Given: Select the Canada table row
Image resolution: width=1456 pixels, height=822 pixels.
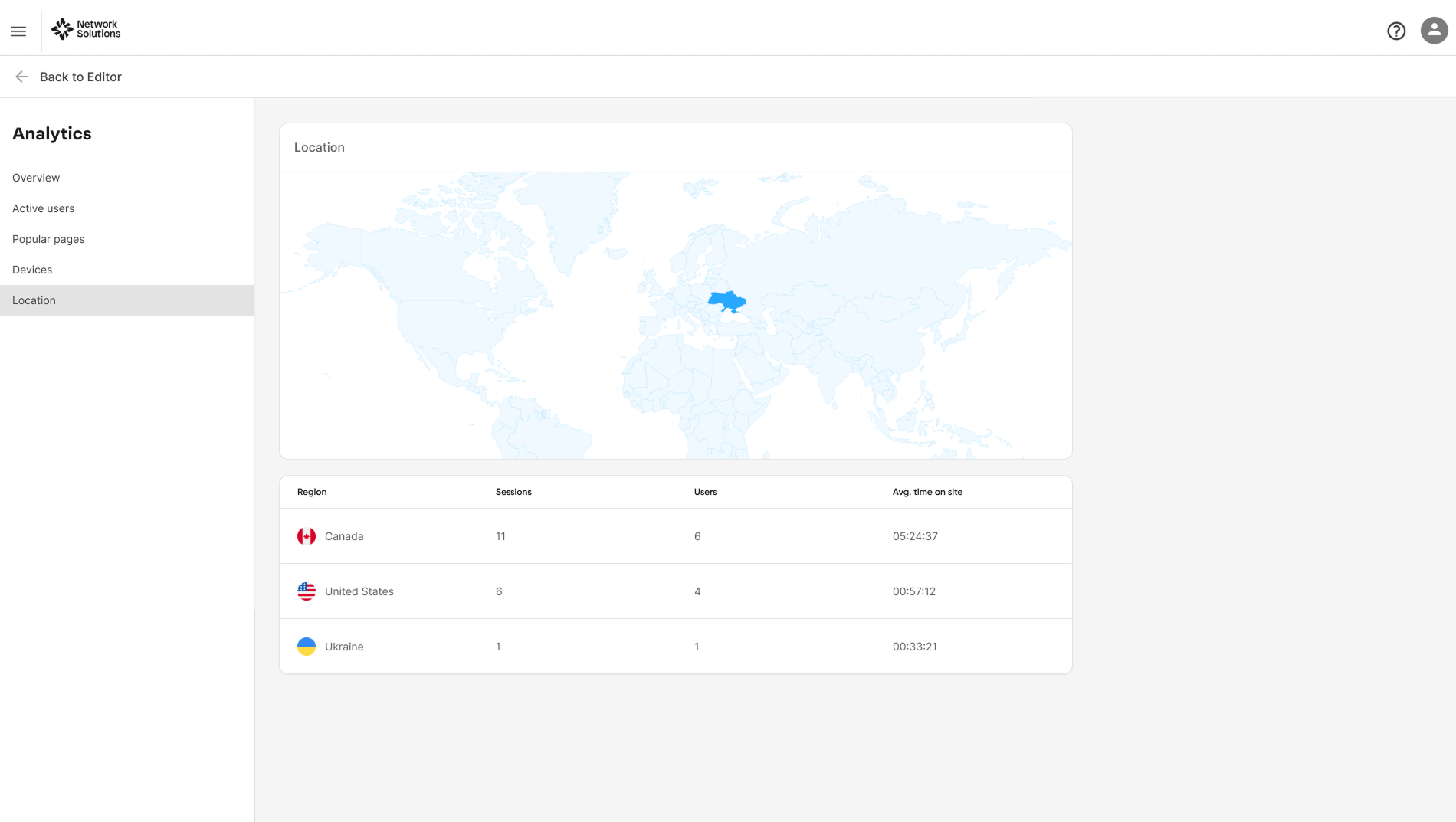Looking at the screenshot, I should click(676, 536).
